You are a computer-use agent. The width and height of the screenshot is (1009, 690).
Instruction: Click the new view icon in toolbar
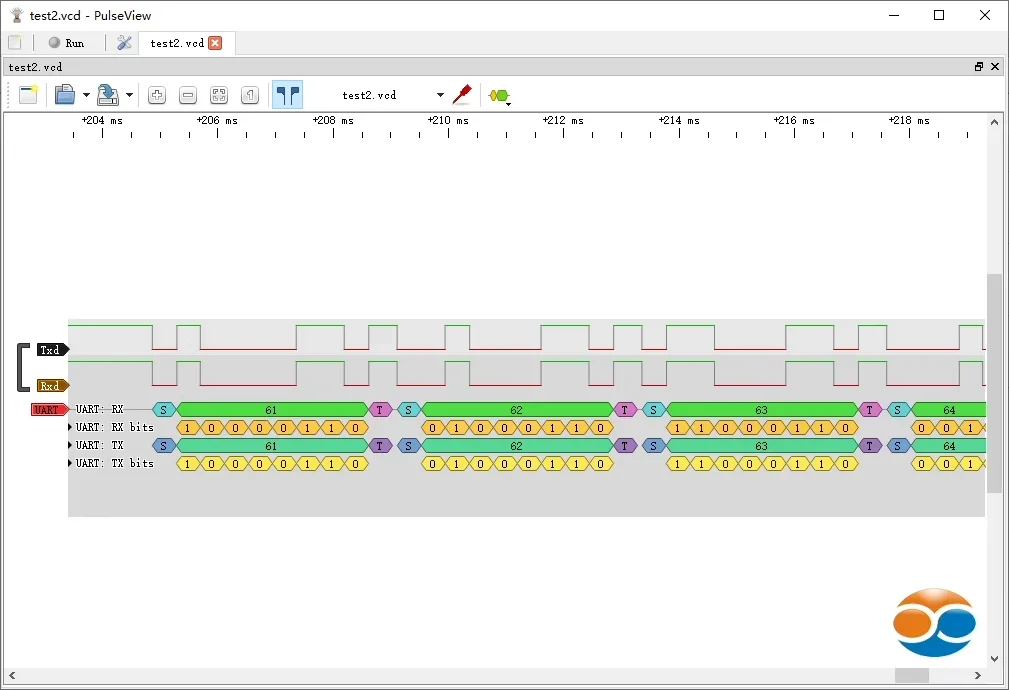click(x=28, y=95)
